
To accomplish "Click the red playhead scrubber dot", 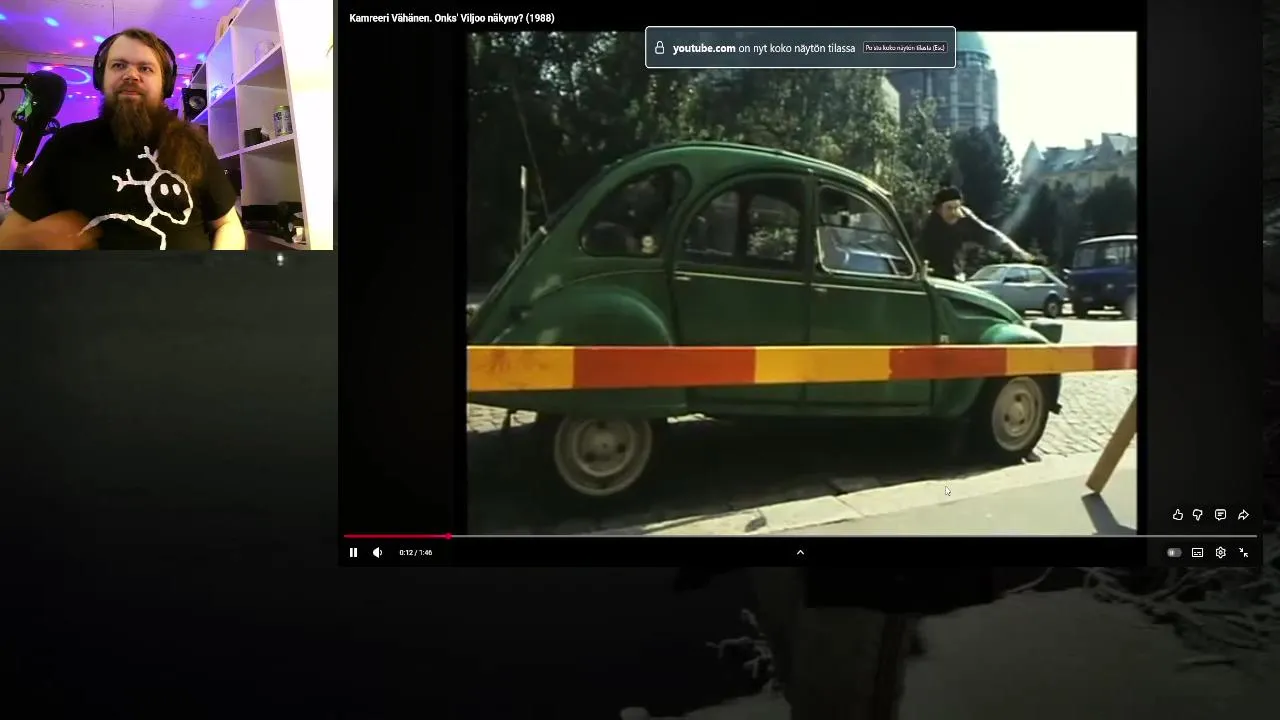I will [x=448, y=537].
